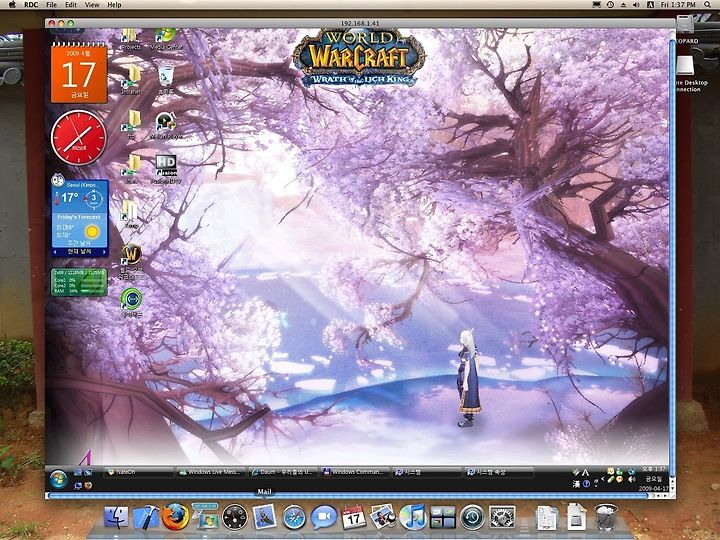Open Mail from the Dock
Screen dimensions: 720x540
[264, 517]
